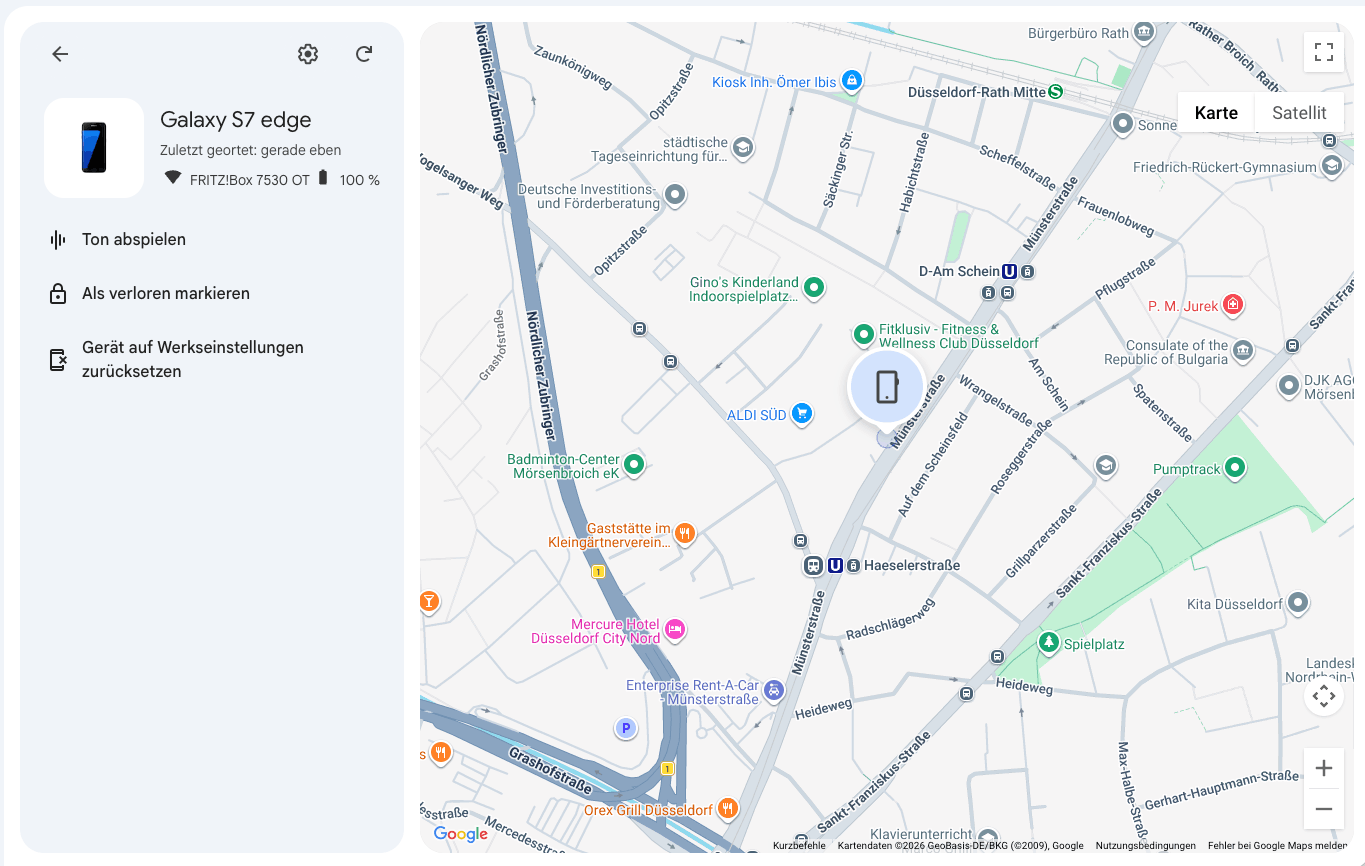Image resolution: width=1365 pixels, height=866 pixels.
Task: Play sound via Ton abspielen label
Action: [x=134, y=240]
